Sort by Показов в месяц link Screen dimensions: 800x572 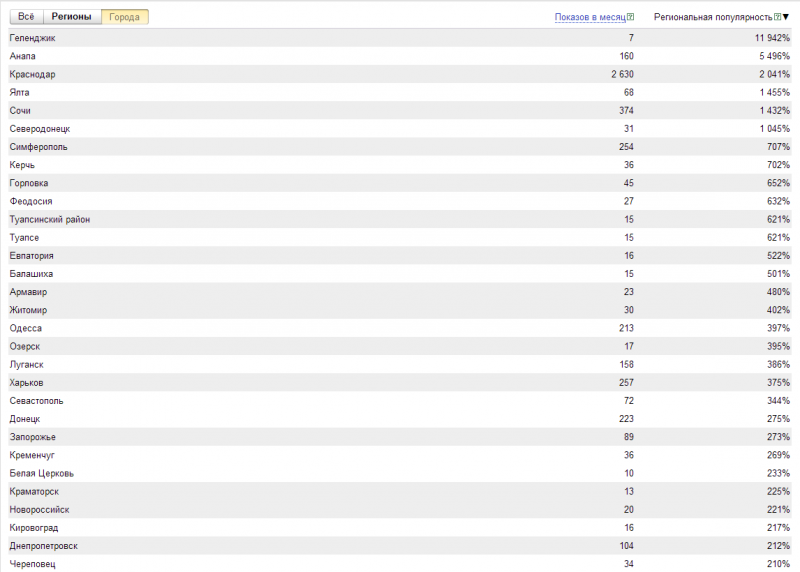[x=590, y=18]
